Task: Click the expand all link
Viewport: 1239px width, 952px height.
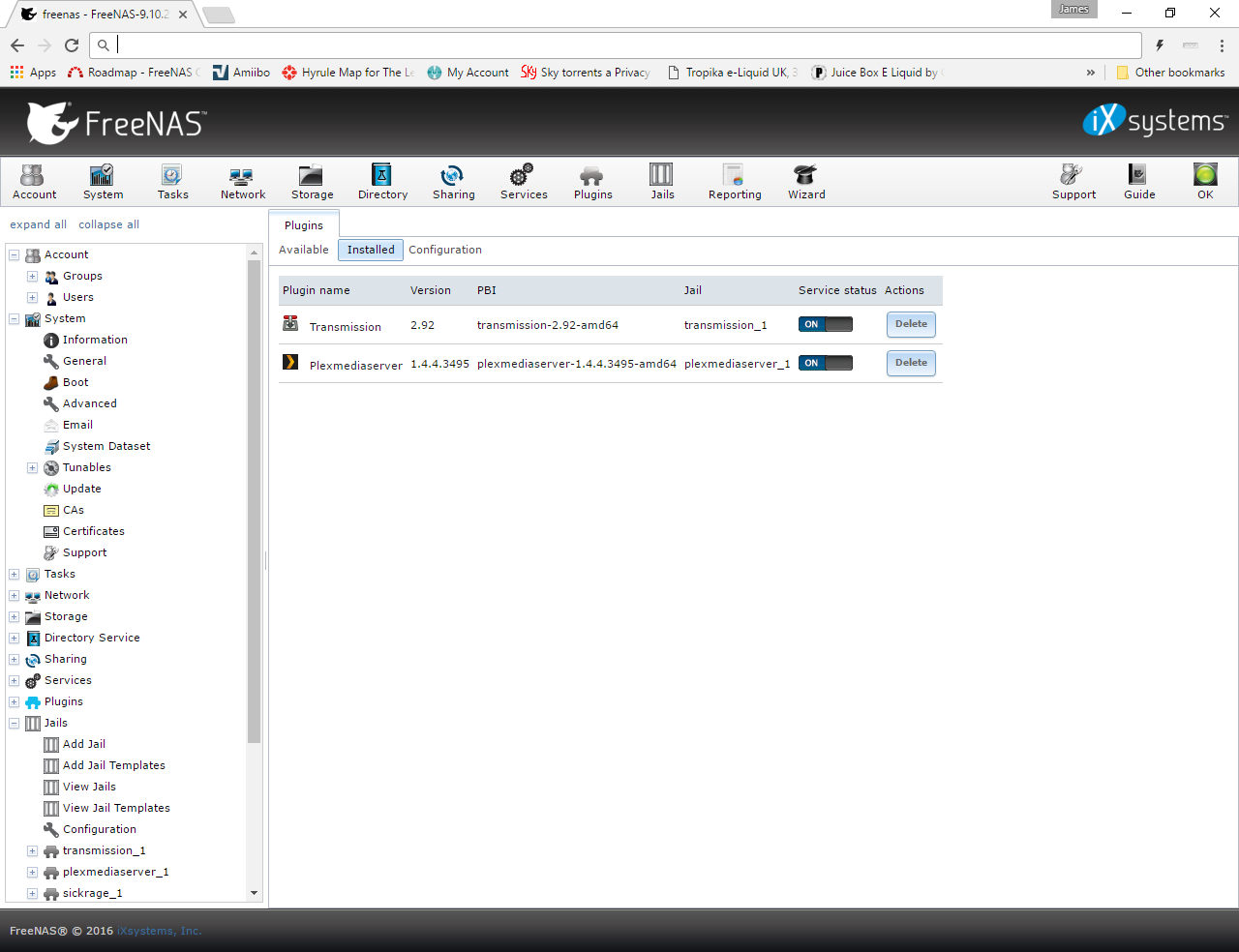Action: 39,224
